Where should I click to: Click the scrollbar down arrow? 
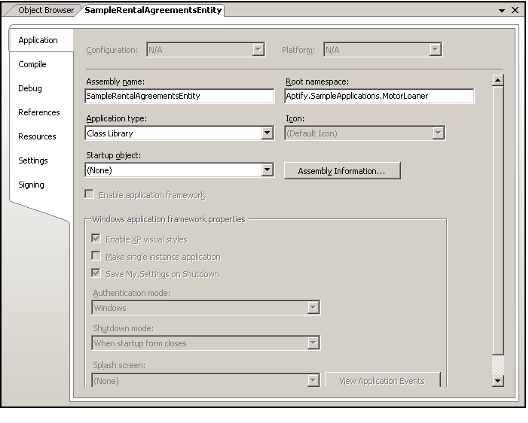(497, 381)
